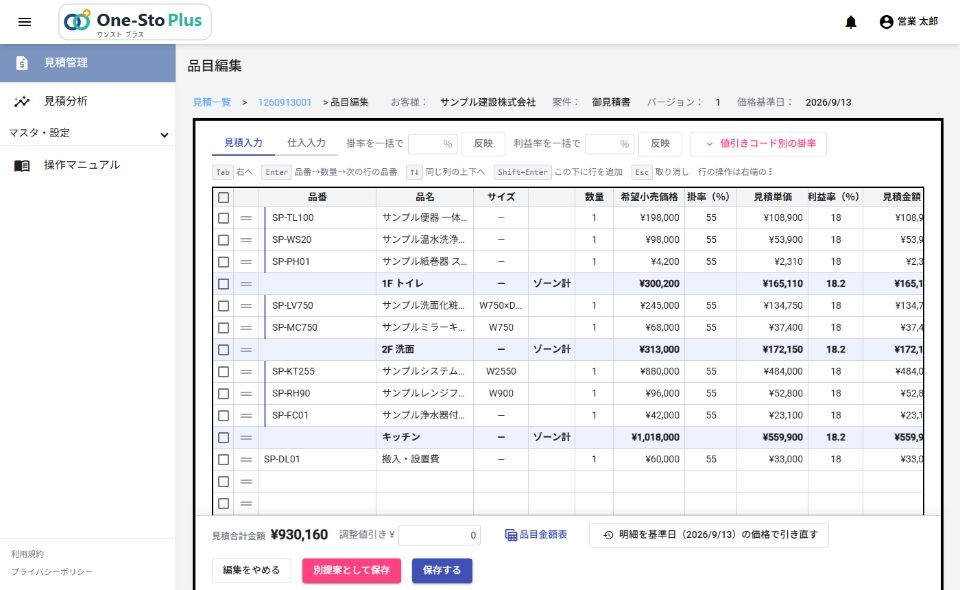Select the 搬入・設置費 name cell
960x590 pixels.
point(425,460)
